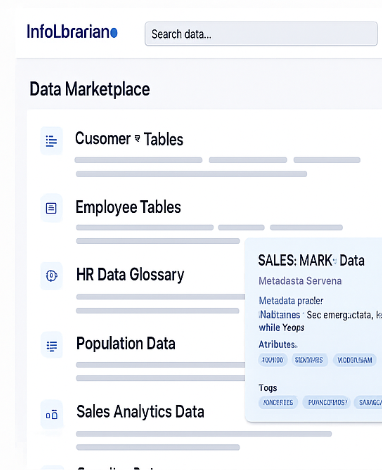This screenshot has height=470, width=382.
Task: Open the Employee Tables entry
Action: pyautogui.click(x=128, y=207)
